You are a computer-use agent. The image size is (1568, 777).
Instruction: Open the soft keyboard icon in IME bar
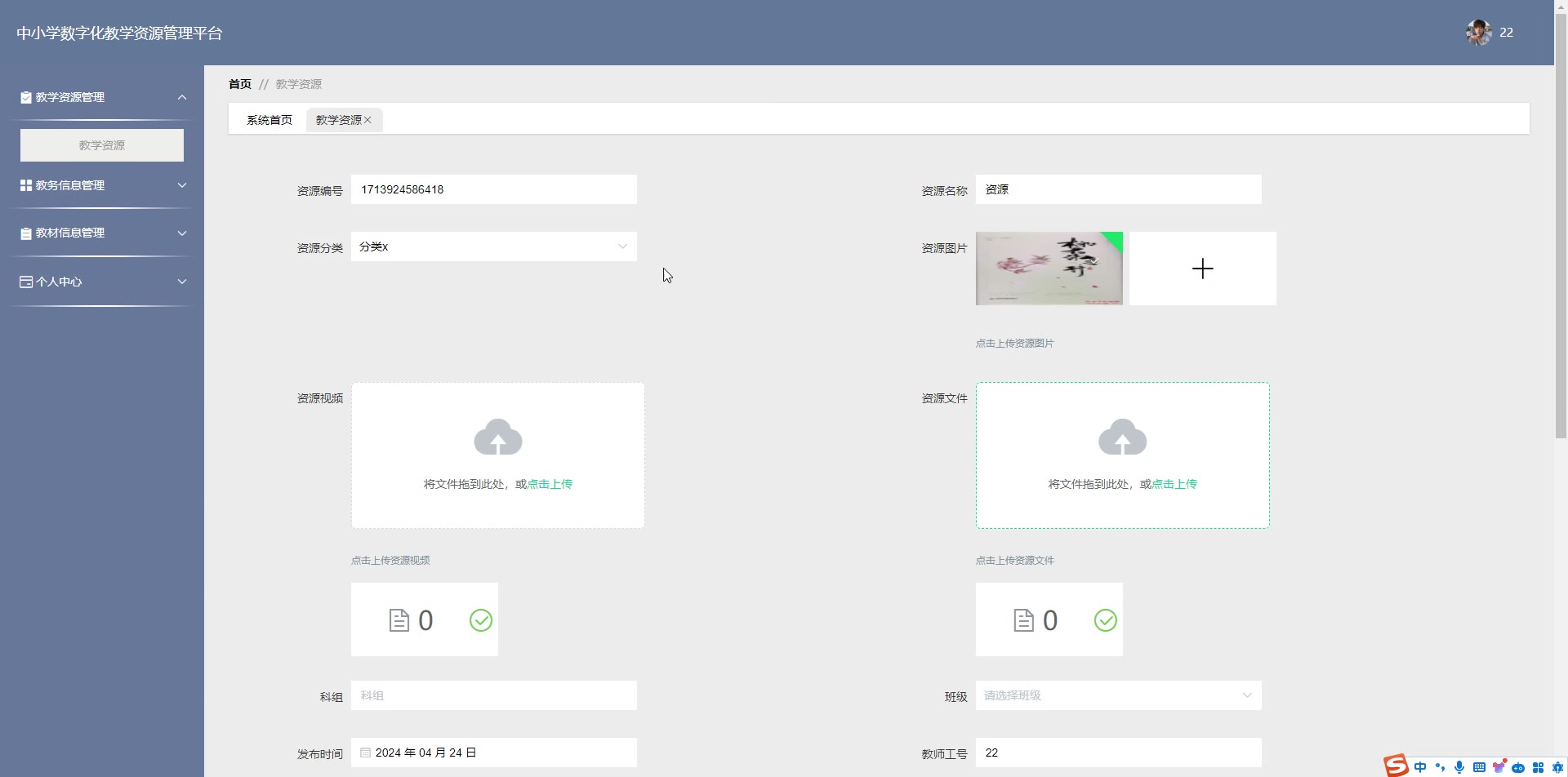click(1479, 767)
